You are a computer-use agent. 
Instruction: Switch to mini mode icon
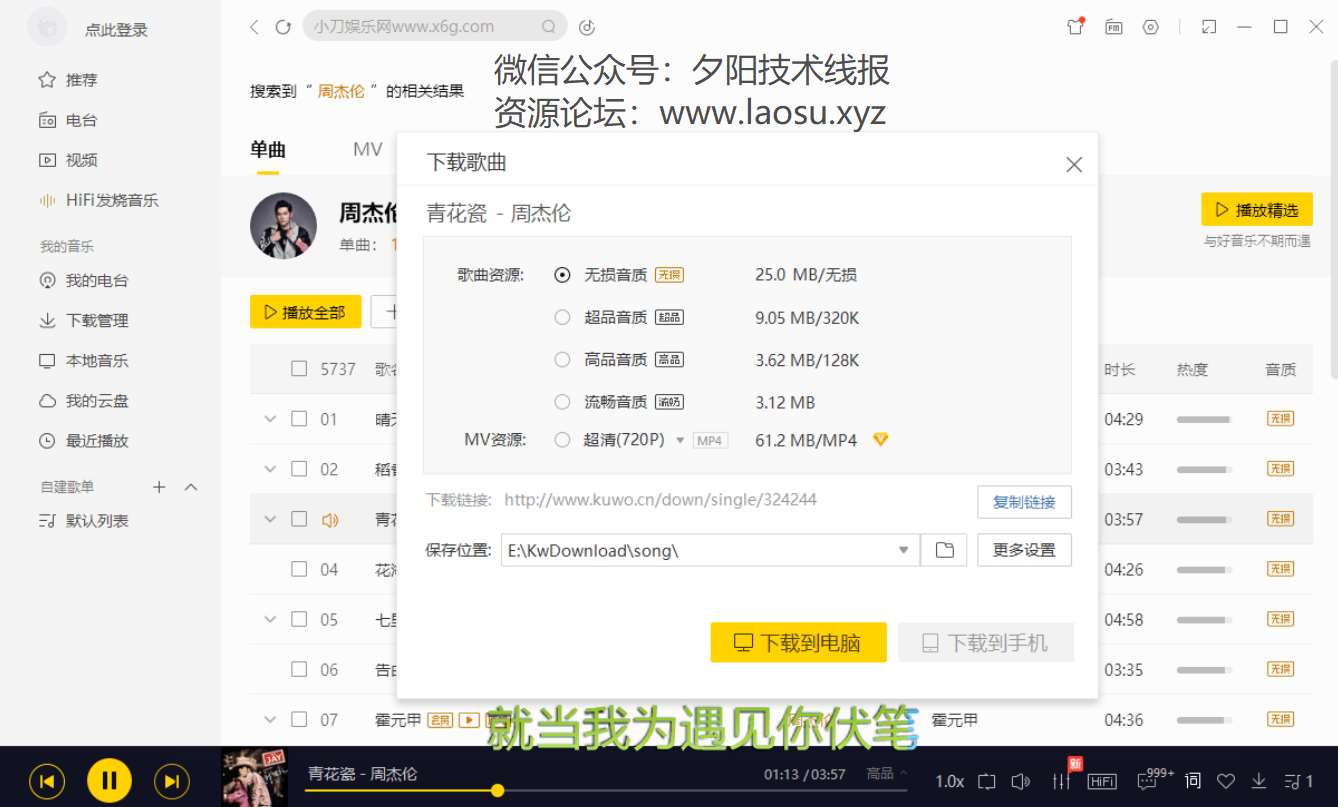1209,27
